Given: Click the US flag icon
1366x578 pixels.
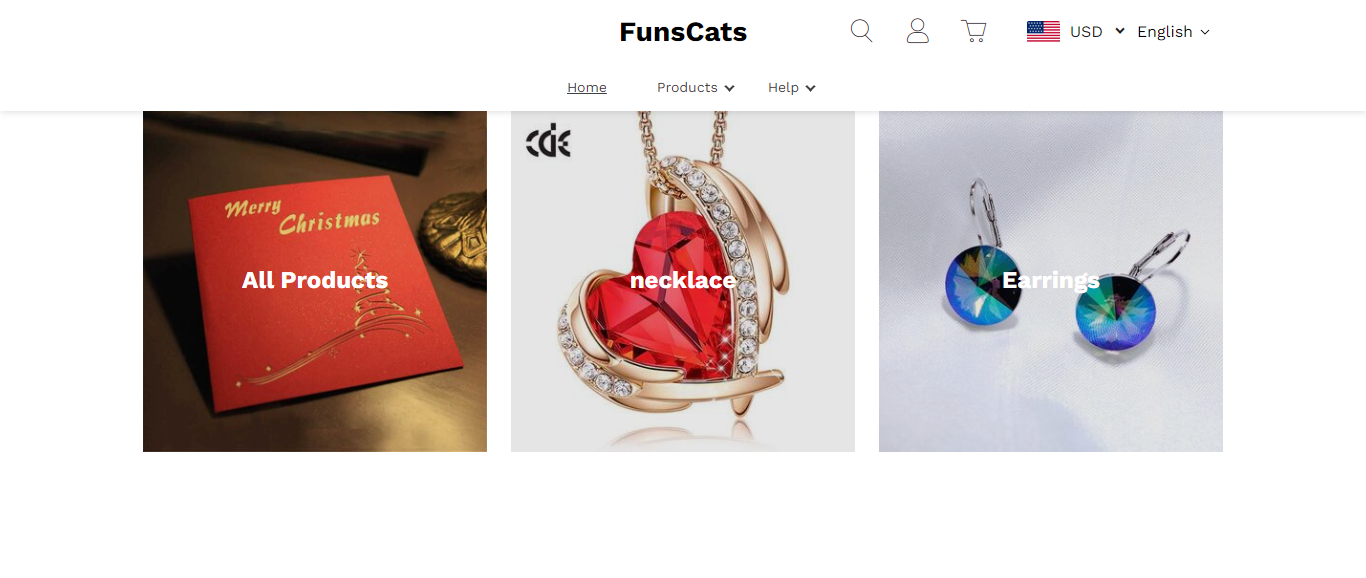Looking at the screenshot, I should tap(1043, 32).
